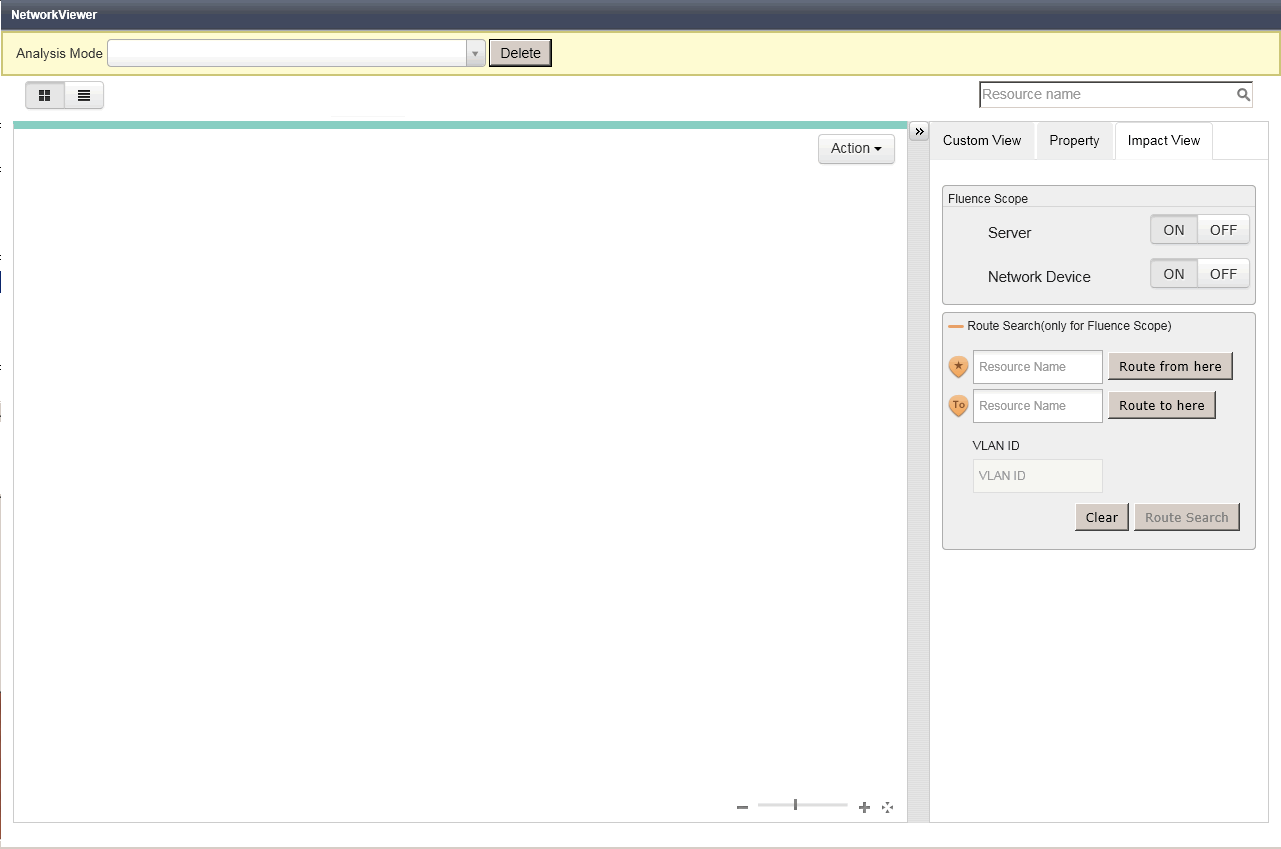
Task: Collapse the right side panel
Action: click(920, 132)
